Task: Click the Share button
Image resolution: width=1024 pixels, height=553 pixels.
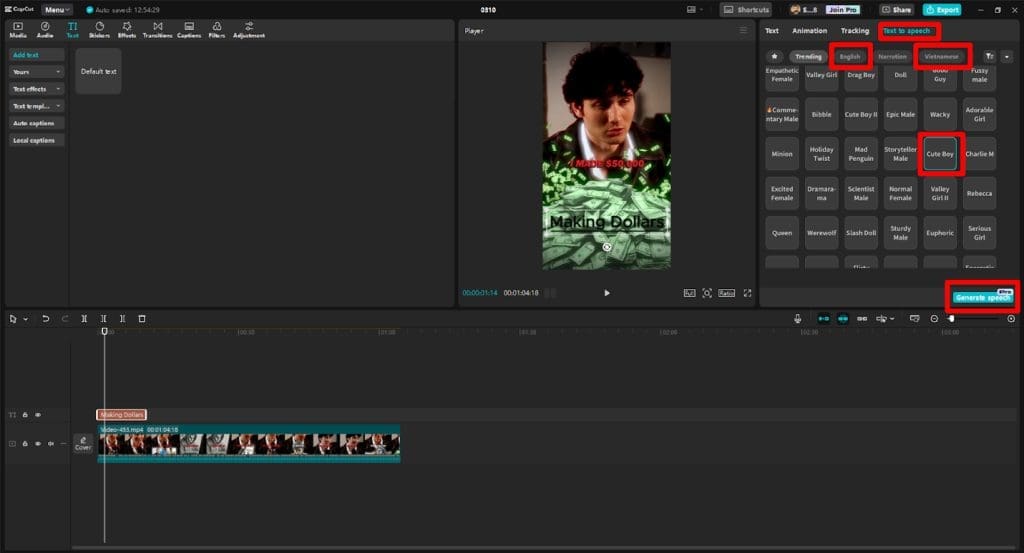Action: coord(896,10)
